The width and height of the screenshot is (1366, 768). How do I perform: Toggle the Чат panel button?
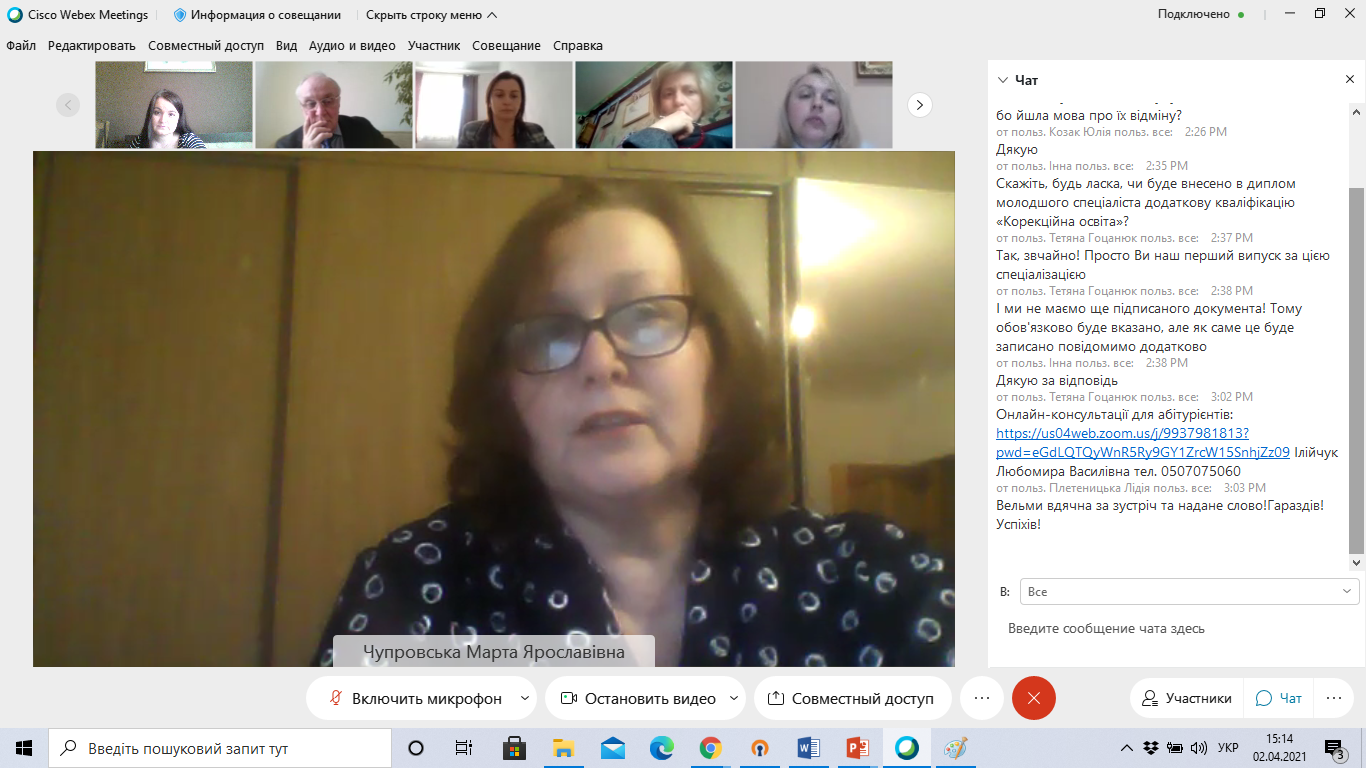[x=1279, y=698]
